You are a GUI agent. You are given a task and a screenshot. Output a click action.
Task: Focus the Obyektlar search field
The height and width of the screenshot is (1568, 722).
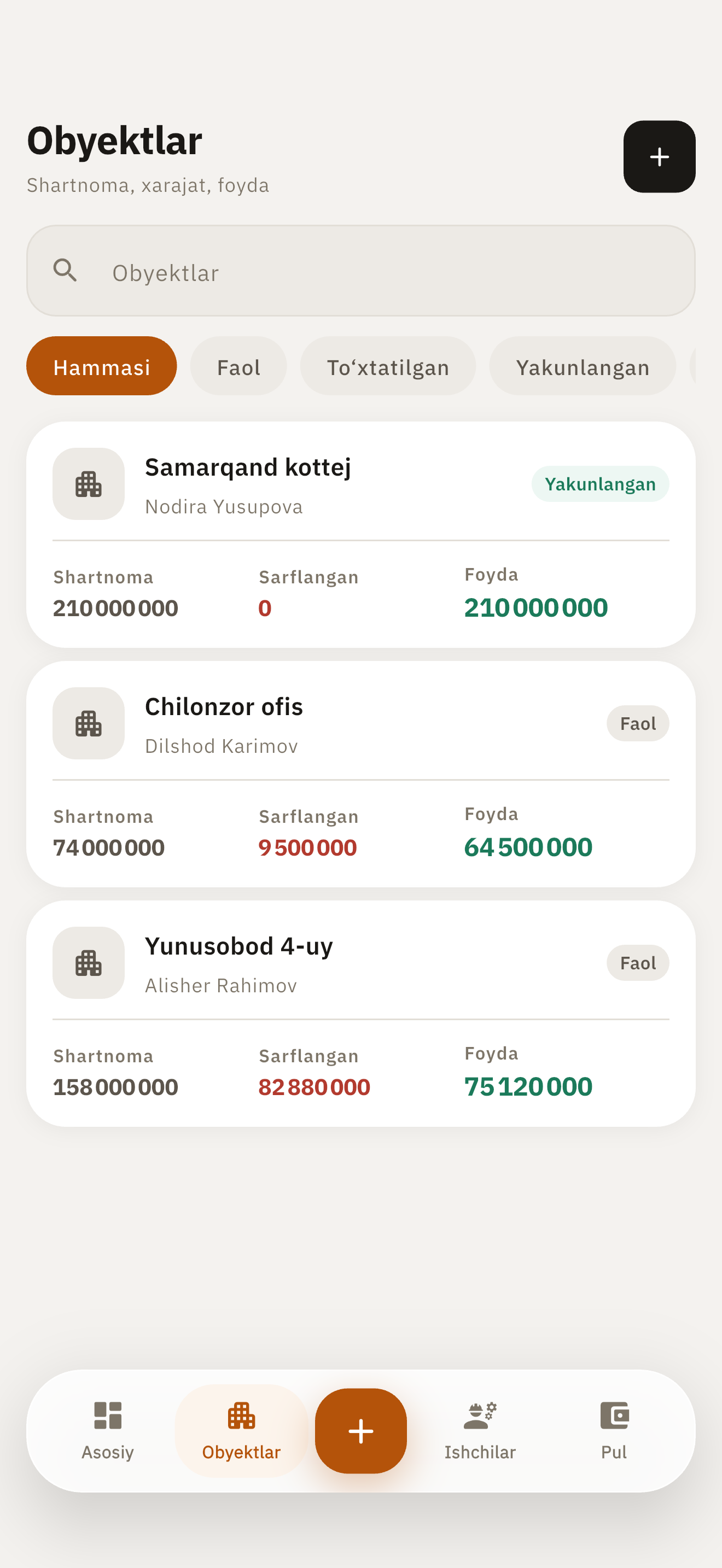(x=361, y=270)
